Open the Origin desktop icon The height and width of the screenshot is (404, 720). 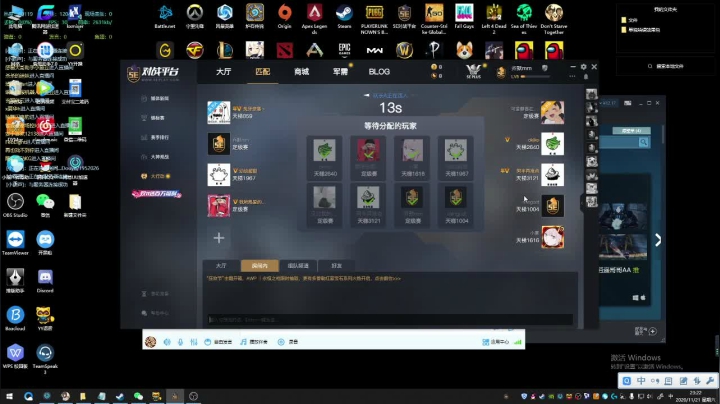click(285, 17)
